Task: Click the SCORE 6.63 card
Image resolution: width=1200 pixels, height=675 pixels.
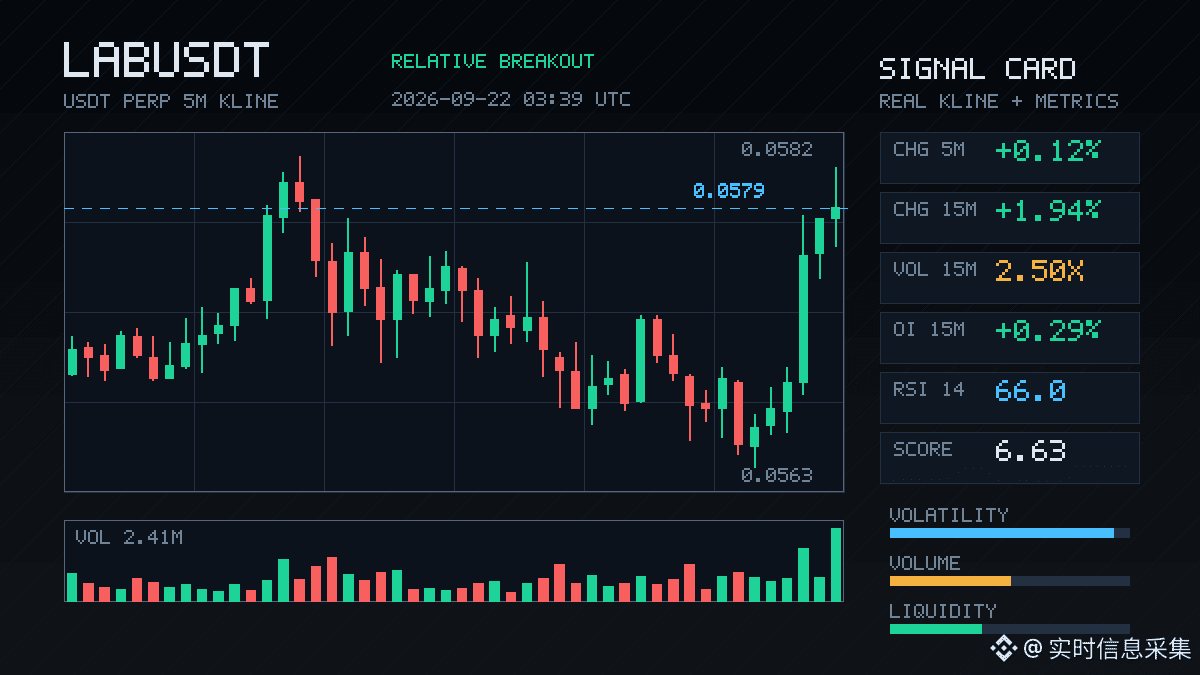Action: pos(1009,457)
